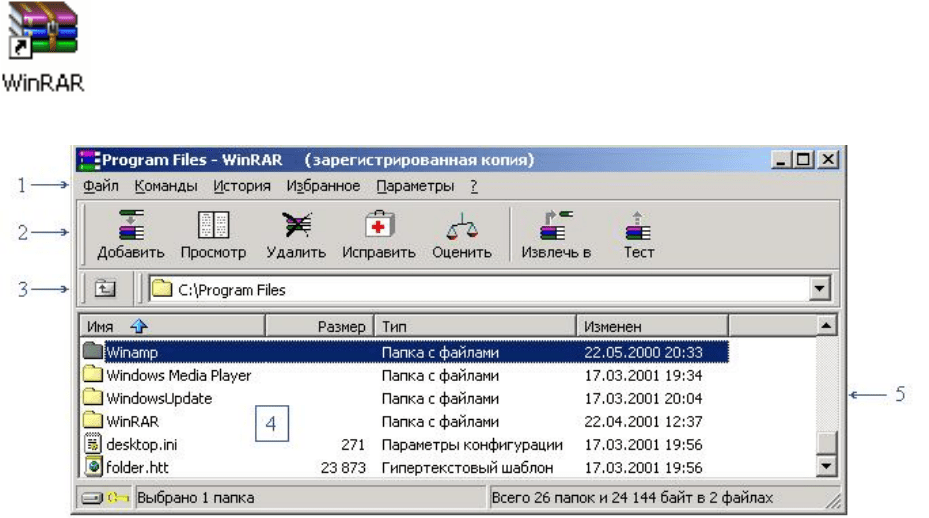Click the C:\Program Files address field
The width and height of the screenshot is (929, 518).
[479, 289]
